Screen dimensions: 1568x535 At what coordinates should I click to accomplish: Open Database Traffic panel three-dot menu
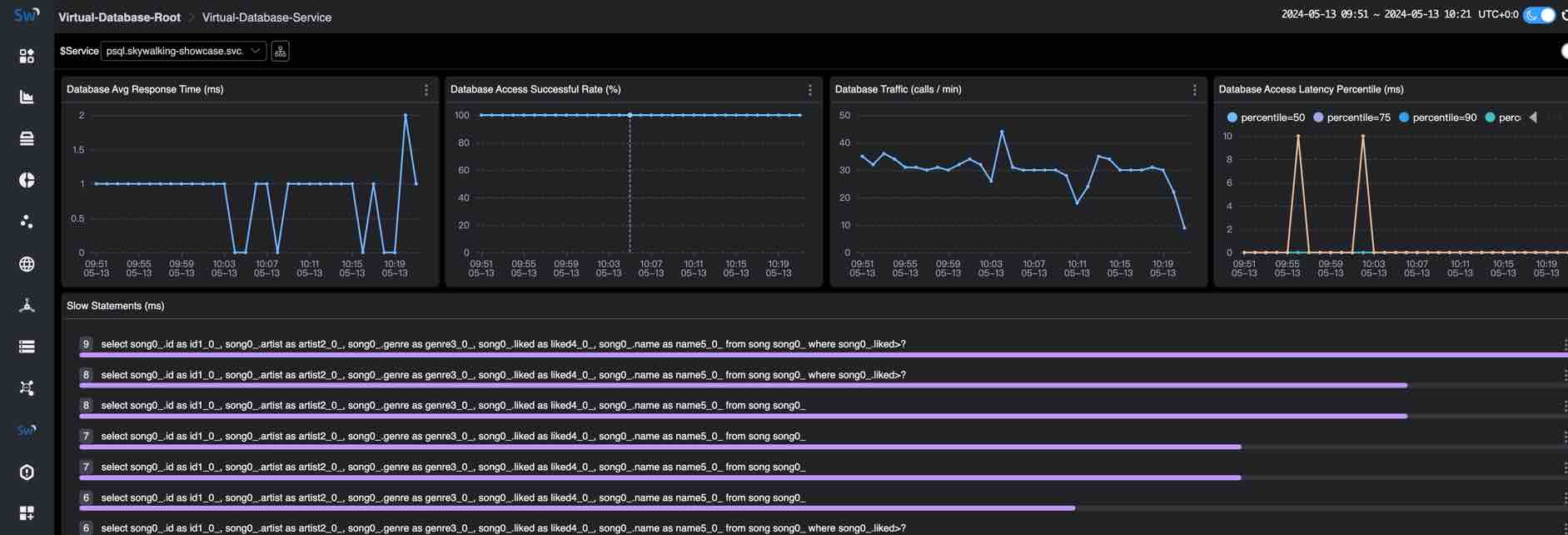(1194, 90)
